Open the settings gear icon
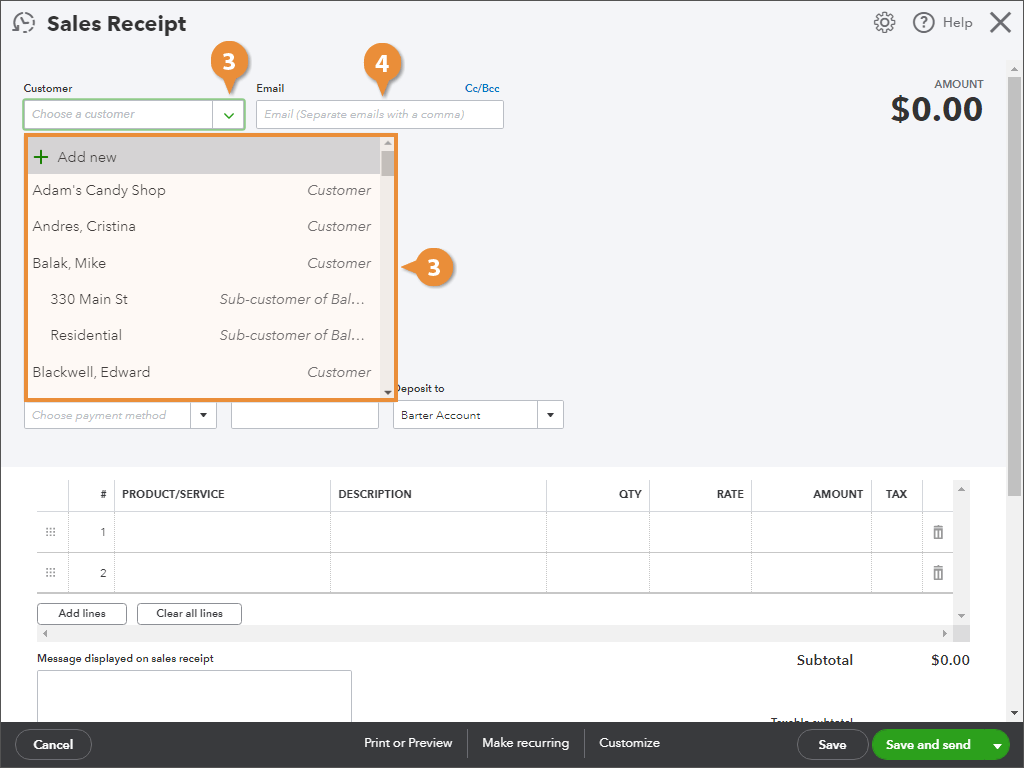 pyautogui.click(x=884, y=23)
